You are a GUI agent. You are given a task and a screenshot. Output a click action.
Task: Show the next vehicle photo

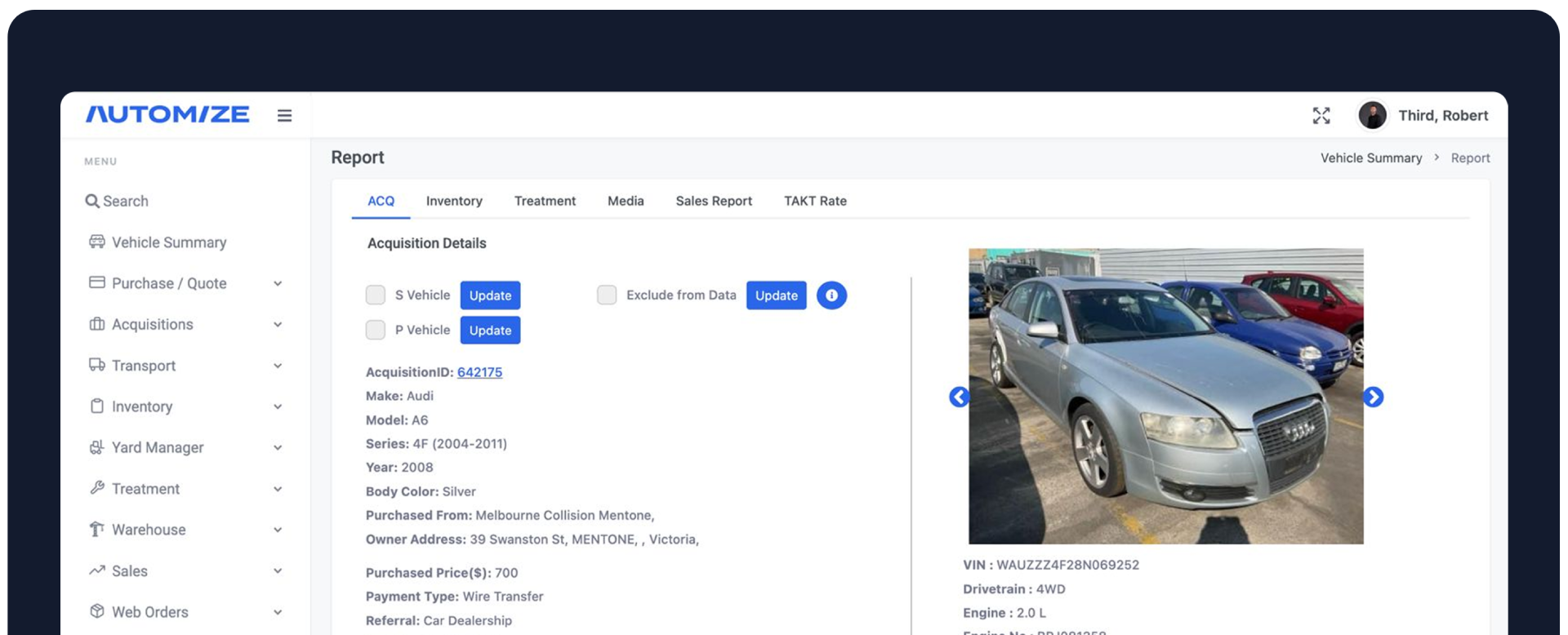coord(1374,397)
